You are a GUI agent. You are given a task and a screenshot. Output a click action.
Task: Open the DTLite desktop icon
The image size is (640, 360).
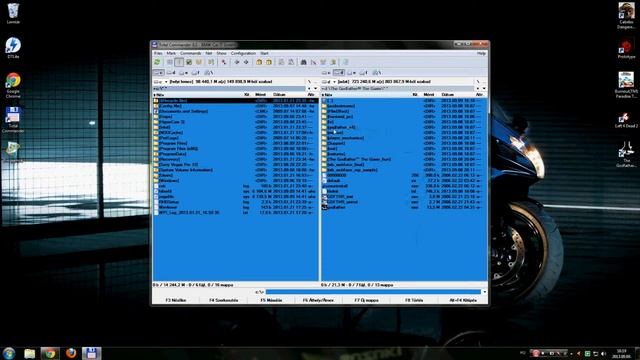click(13, 48)
